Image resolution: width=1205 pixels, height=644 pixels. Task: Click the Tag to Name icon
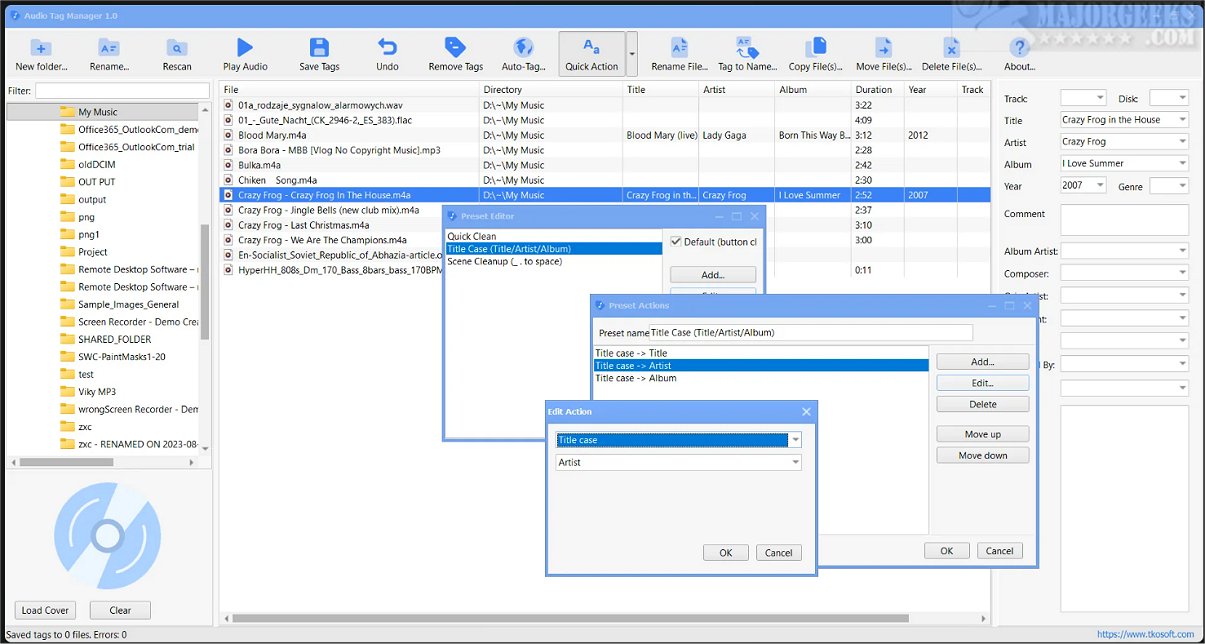click(746, 47)
